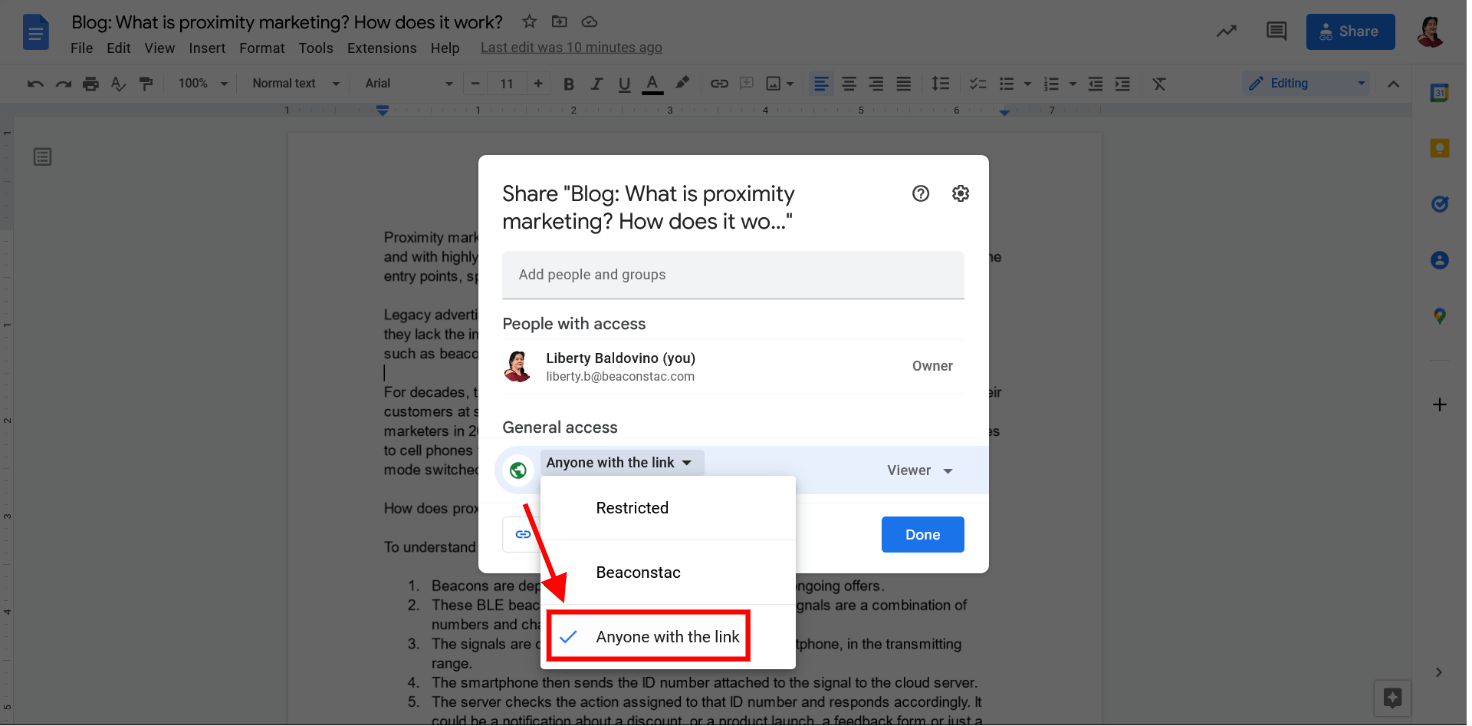Click the Move to folder icon

click(x=559, y=22)
